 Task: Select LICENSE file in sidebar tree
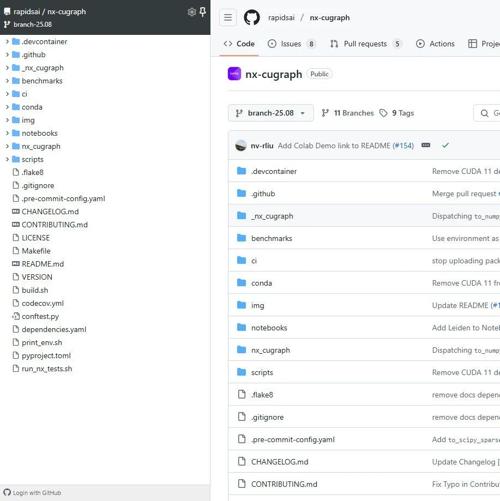(36, 238)
